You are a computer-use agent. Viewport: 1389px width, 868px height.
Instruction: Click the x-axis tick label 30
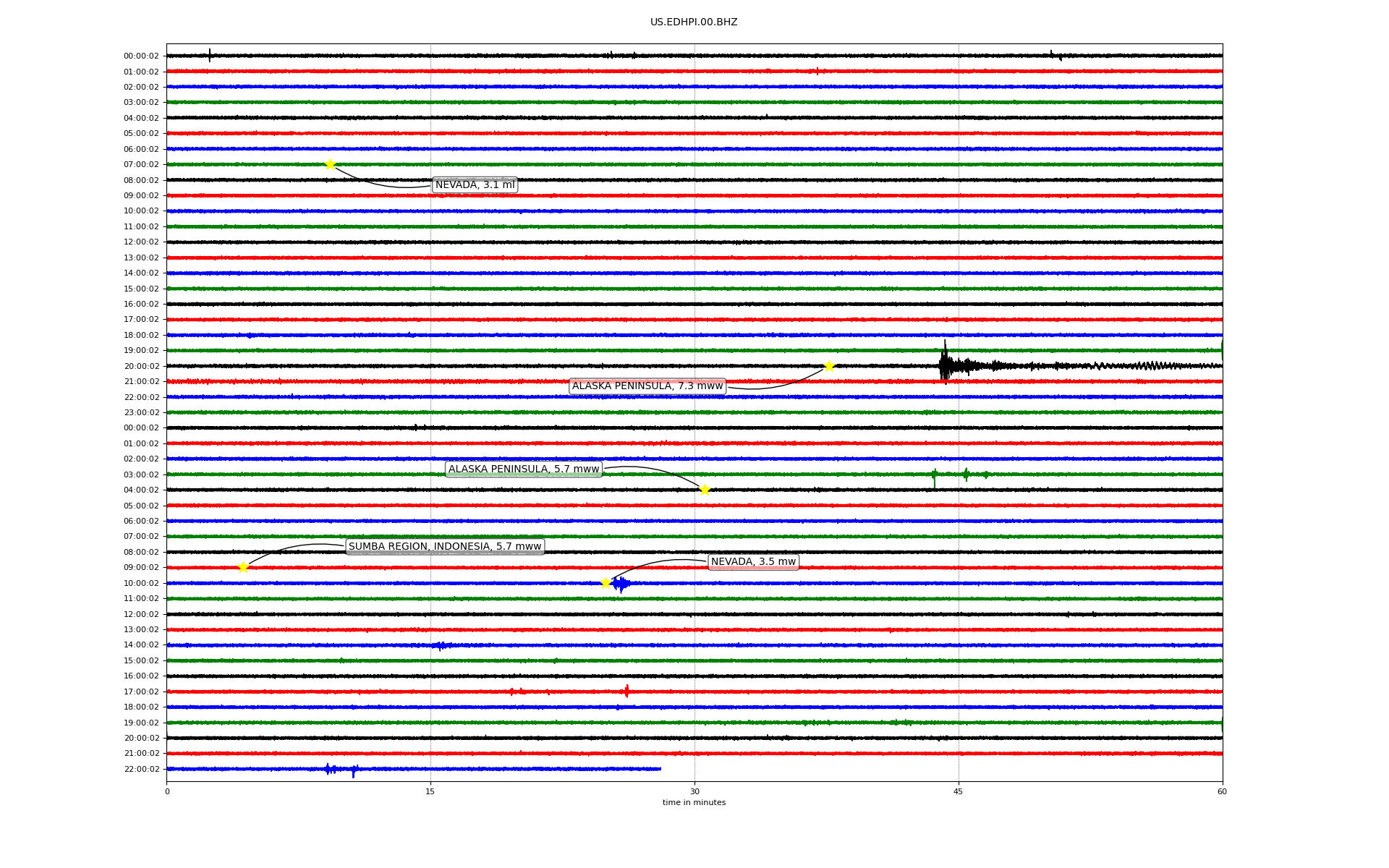pos(694,791)
